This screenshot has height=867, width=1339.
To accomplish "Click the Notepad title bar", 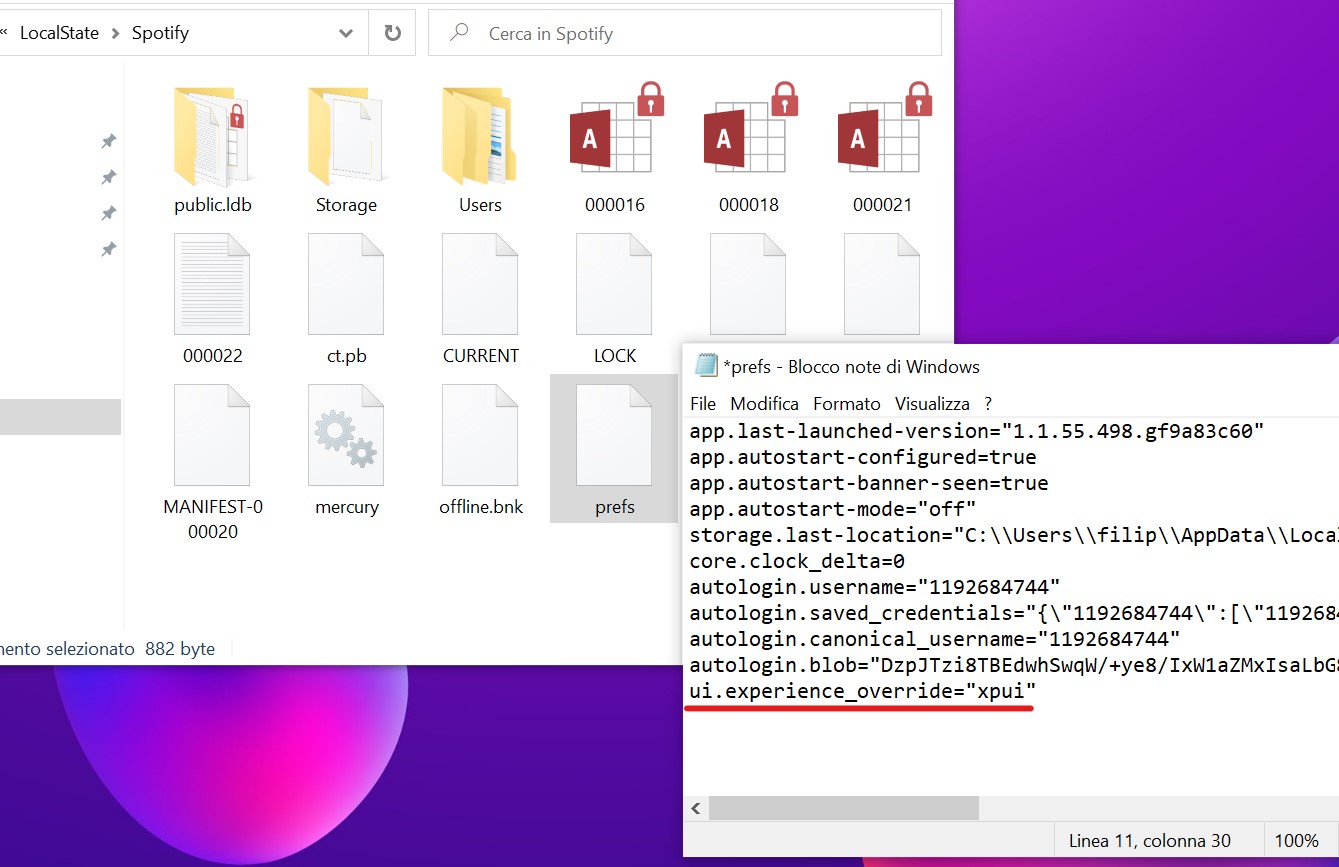I will pos(1010,366).
